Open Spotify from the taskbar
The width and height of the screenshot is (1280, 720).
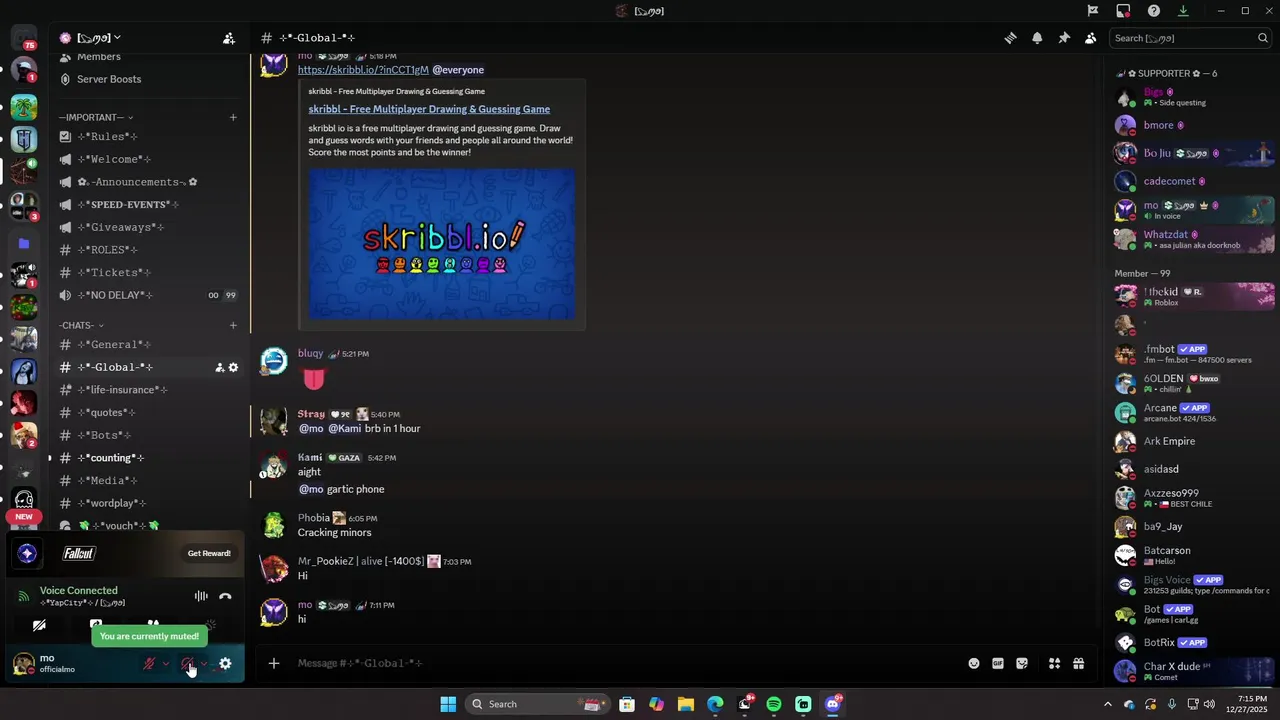(774, 704)
